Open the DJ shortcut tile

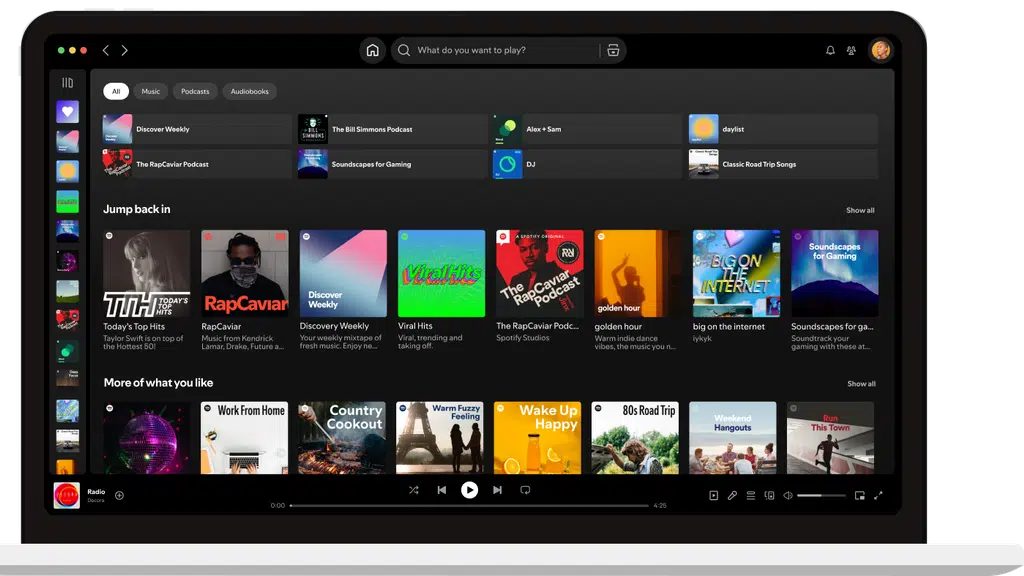[587, 164]
